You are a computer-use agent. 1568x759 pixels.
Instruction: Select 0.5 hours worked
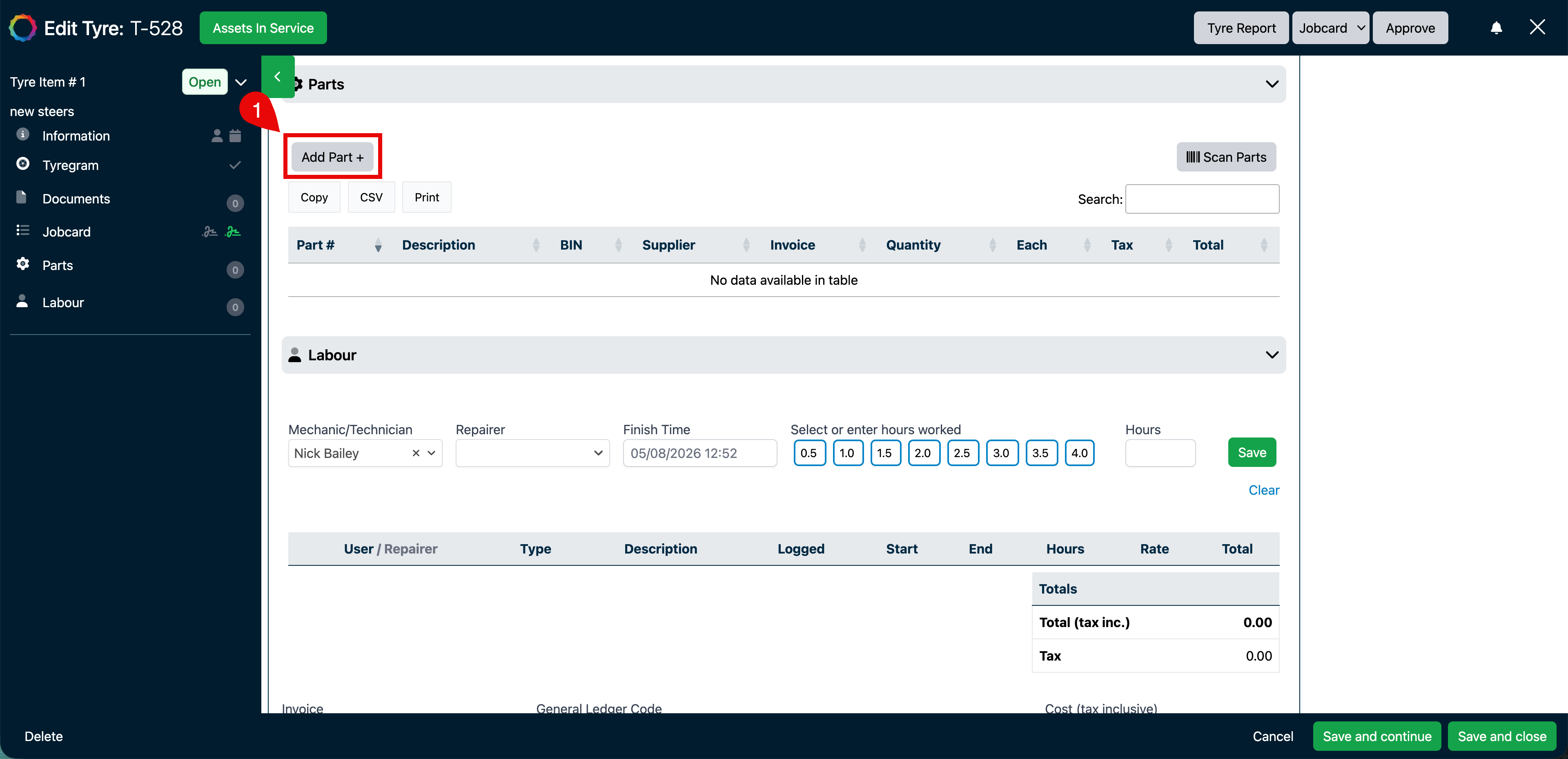pyautogui.click(x=809, y=453)
